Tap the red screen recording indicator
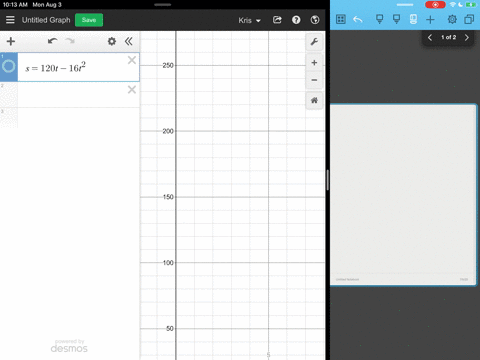 click(435, 5)
